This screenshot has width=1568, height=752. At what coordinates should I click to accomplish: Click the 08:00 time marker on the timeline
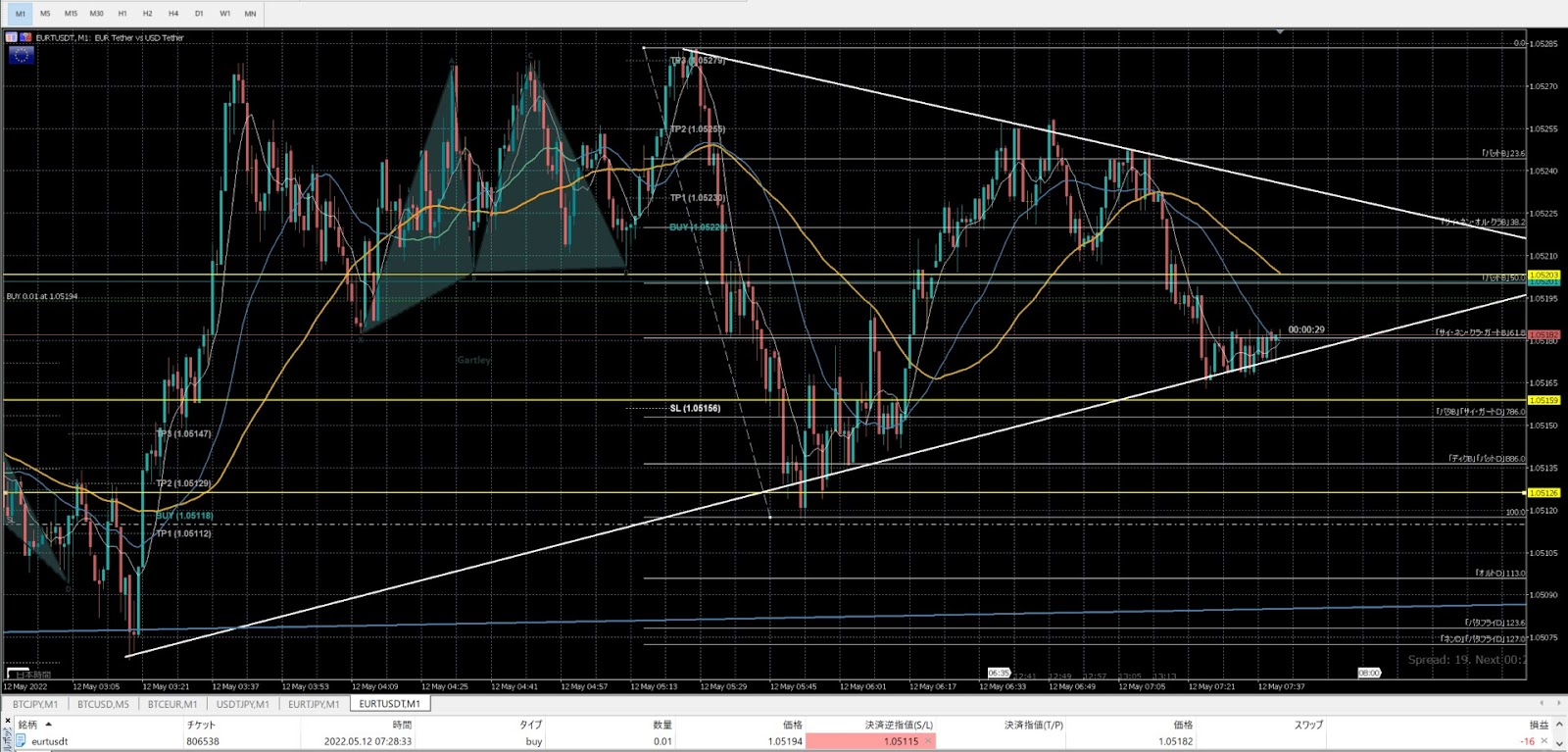1368,673
